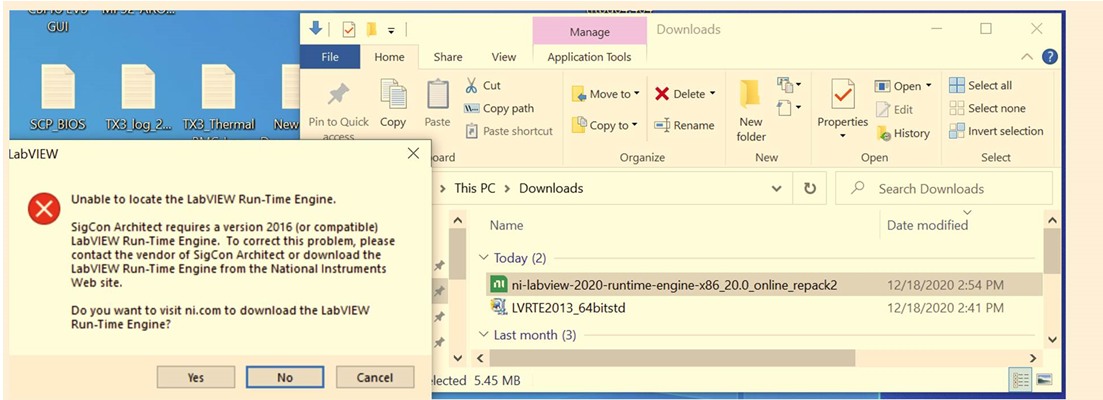Open SCP_BIOS file on desktop
The height and width of the screenshot is (400, 1103).
(x=58, y=97)
